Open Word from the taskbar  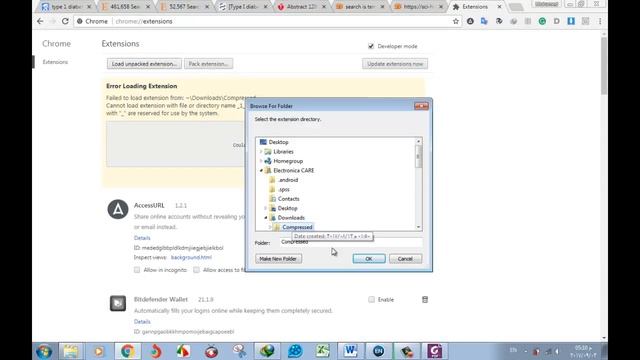[x=350, y=351]
